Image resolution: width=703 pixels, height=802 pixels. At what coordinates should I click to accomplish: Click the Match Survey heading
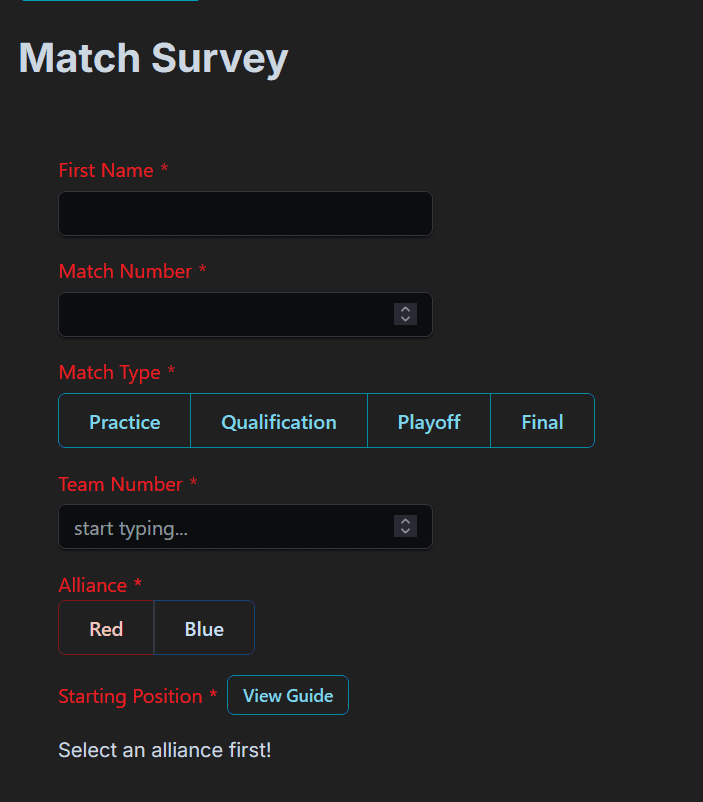[153, 58]
